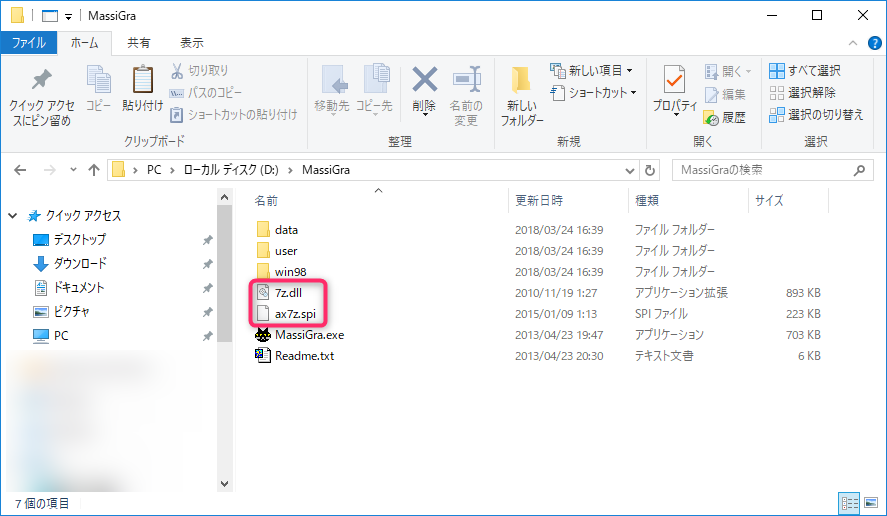
Task: Go up one folder level arrow
Action: click(x=94, y=170)
